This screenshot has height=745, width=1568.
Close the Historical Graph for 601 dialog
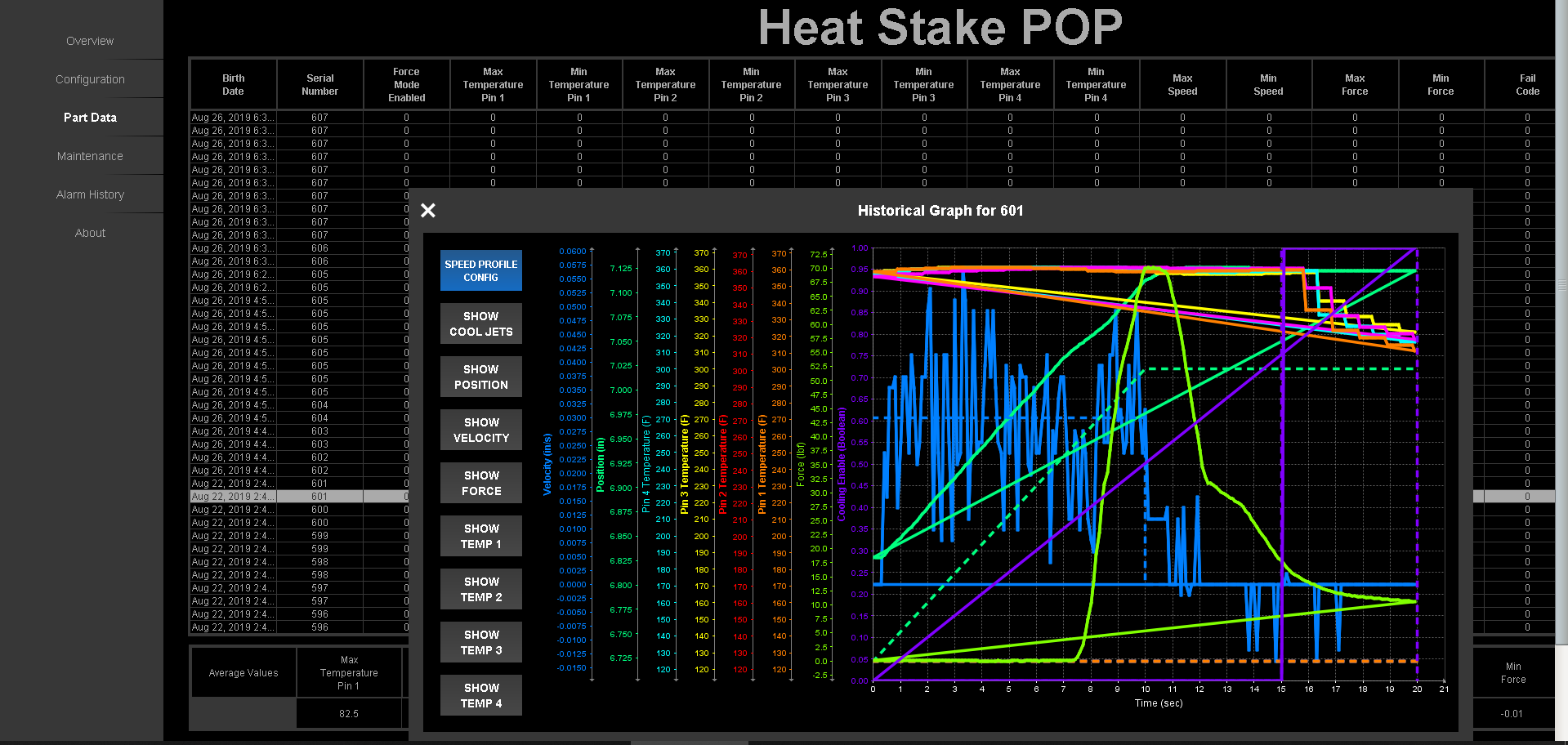tap(427, 210)
